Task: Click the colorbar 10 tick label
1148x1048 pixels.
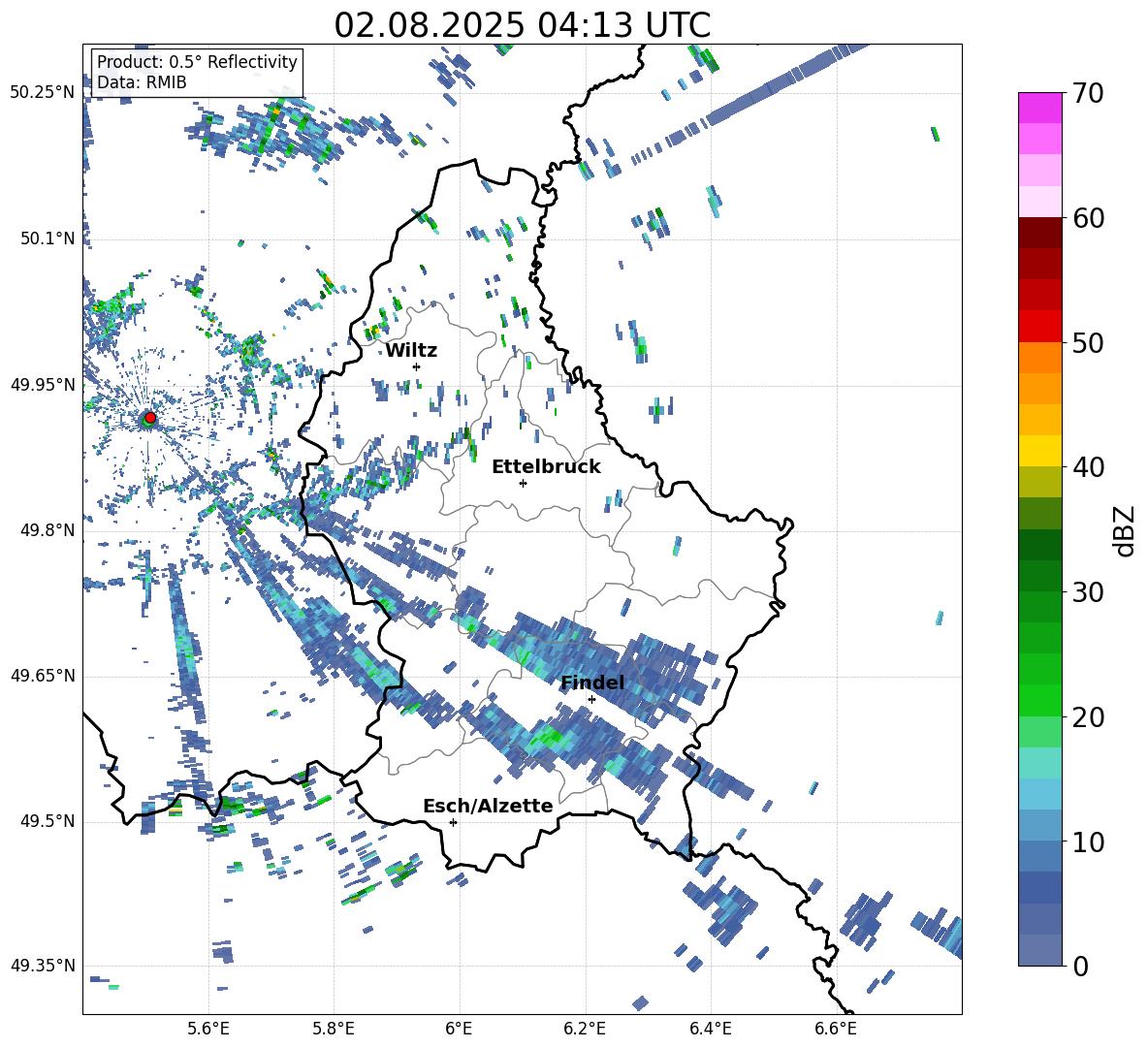Action: (x=1087, y=842)
